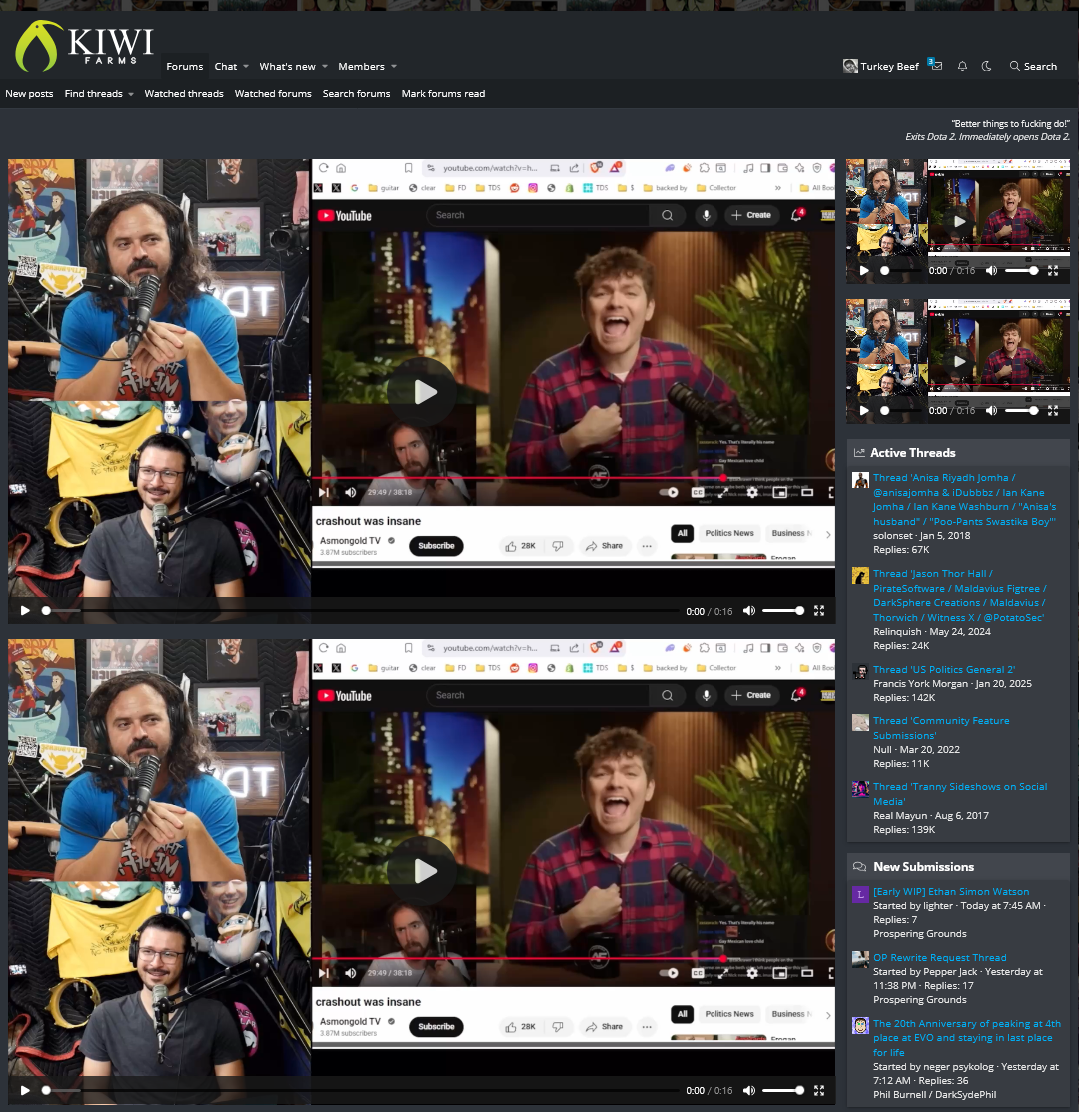The height and width of the screenshot is (1112, 1080).
Task: Enter fullscreen on the lower sidebar video
Action: pyautogui.click(x=1053, y=410)
